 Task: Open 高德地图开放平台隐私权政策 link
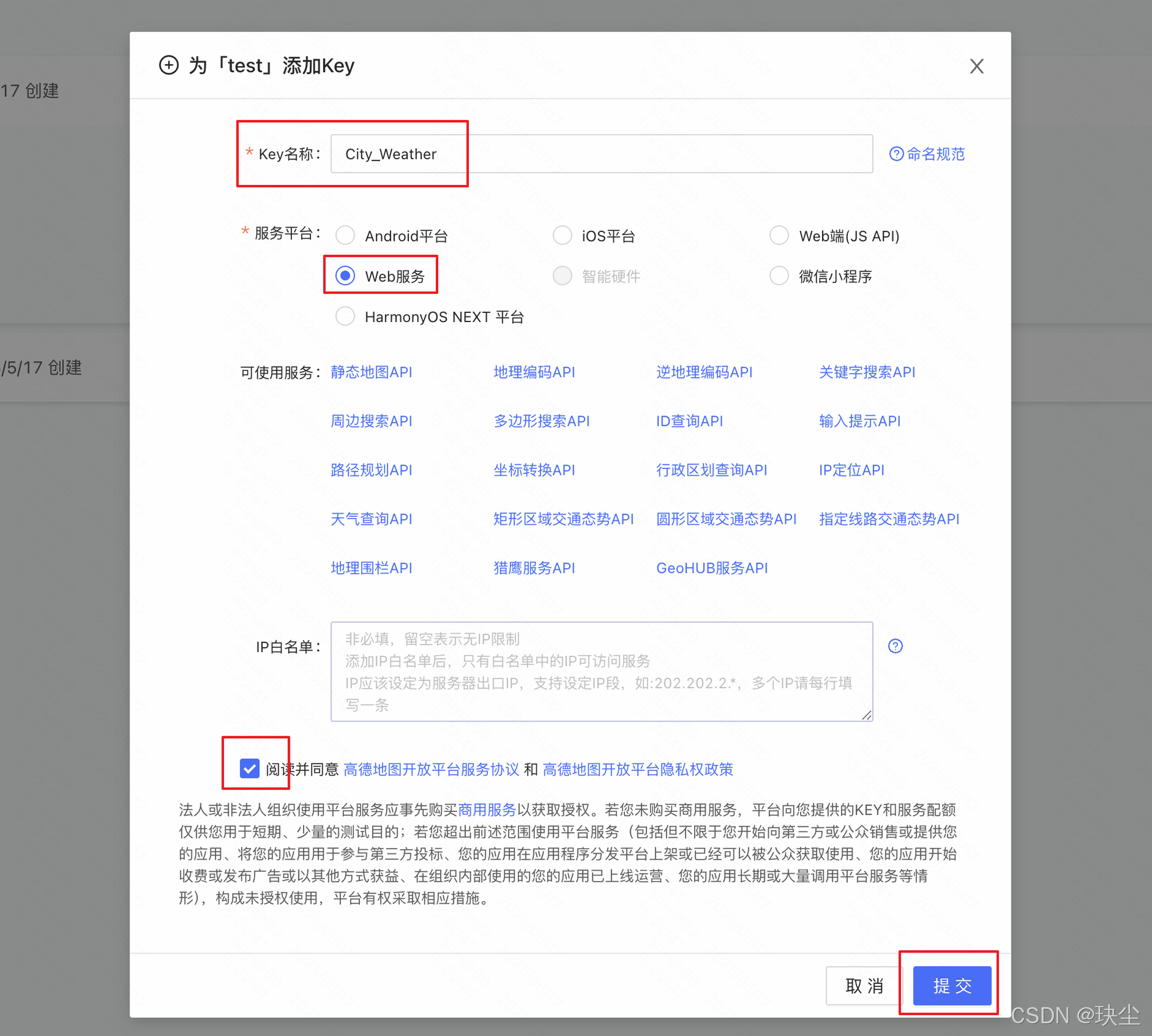tap(638, 769)
